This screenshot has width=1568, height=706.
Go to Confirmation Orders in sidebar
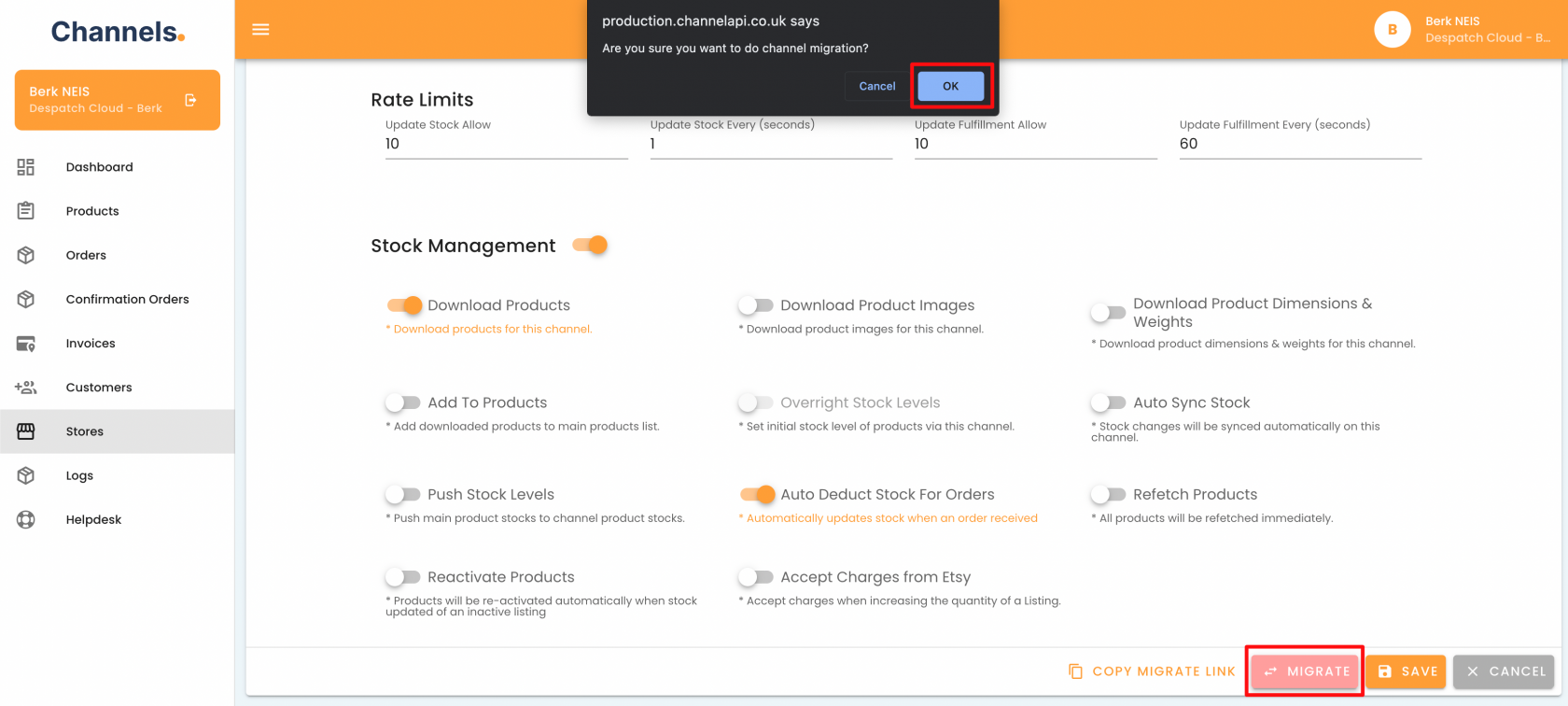(127, 299)
